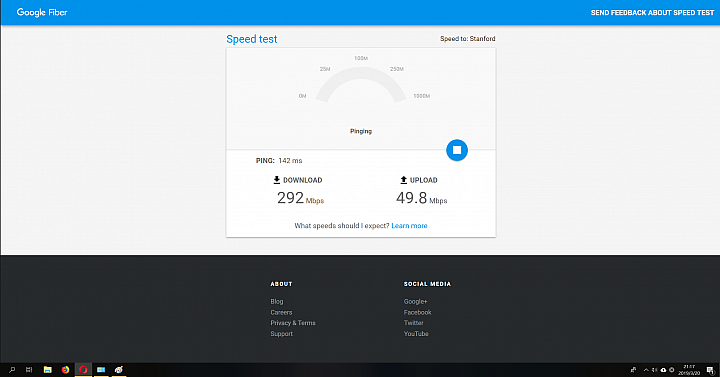The width and height of the screenshot is (720, 377).
Task: Click 'What speeds should I expect?' text
Action: click(x=342, y=225)
